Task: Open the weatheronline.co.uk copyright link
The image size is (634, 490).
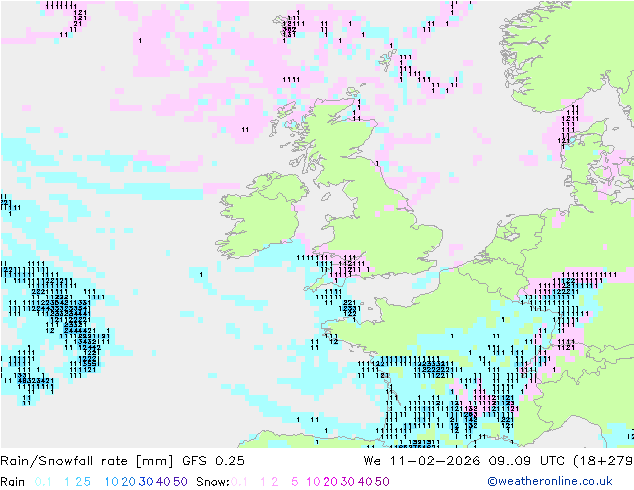Action: coord(550,481)
